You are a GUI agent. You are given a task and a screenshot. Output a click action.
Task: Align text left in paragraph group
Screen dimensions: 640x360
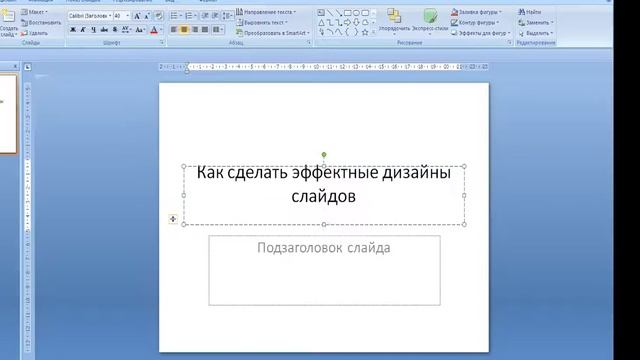click(x=173, y=29)
